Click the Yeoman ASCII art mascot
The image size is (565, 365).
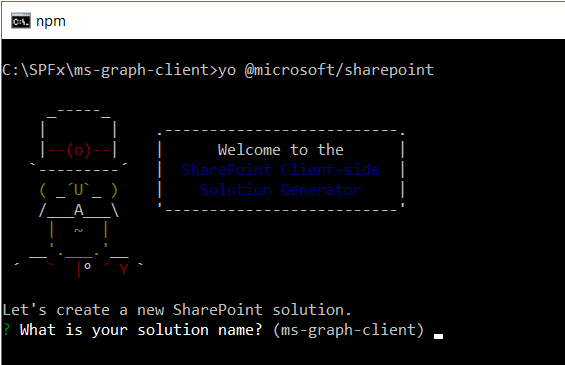pyautogui.click(x=79, y=193)
